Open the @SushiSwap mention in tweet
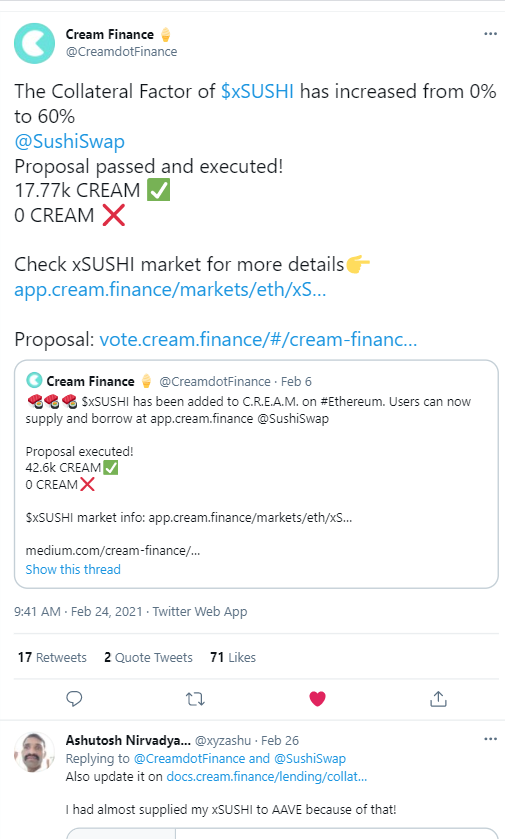This screenshot has width=505, height=839. (70, 141)
